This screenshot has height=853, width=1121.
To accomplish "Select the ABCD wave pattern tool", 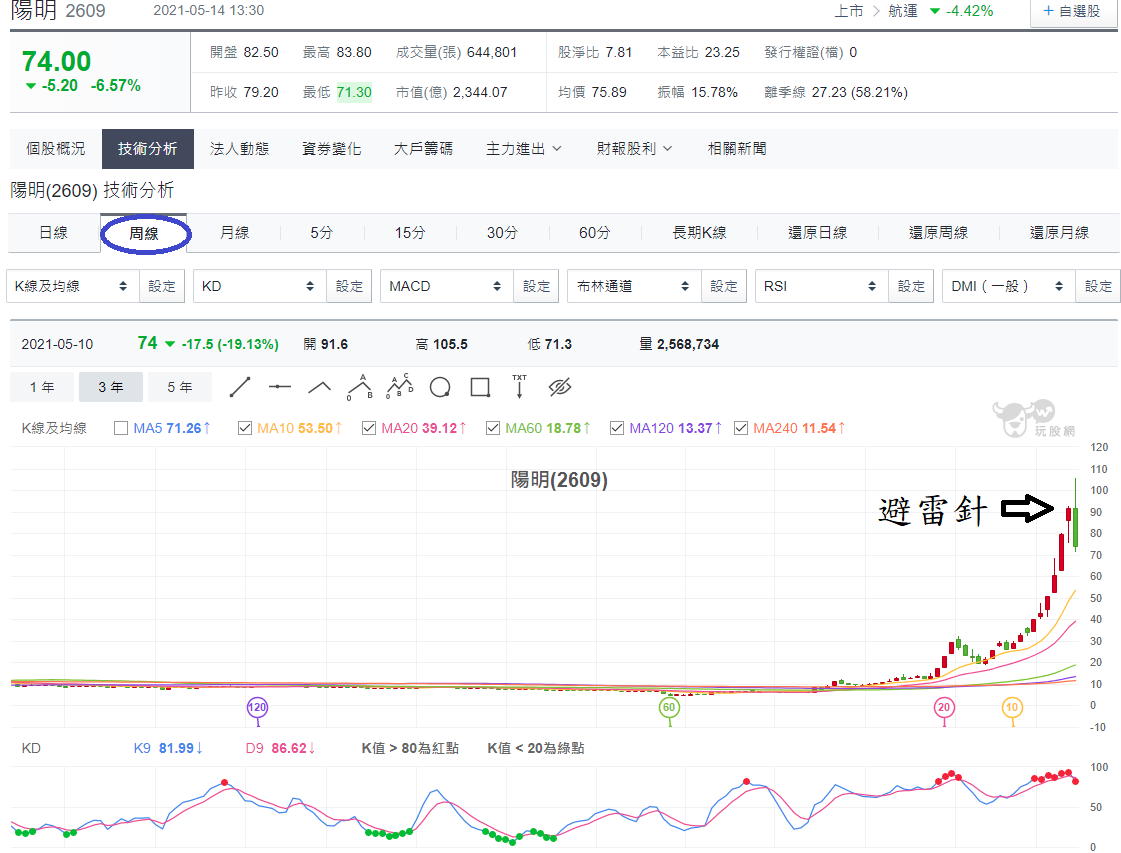I will click(x=400, y=386).
